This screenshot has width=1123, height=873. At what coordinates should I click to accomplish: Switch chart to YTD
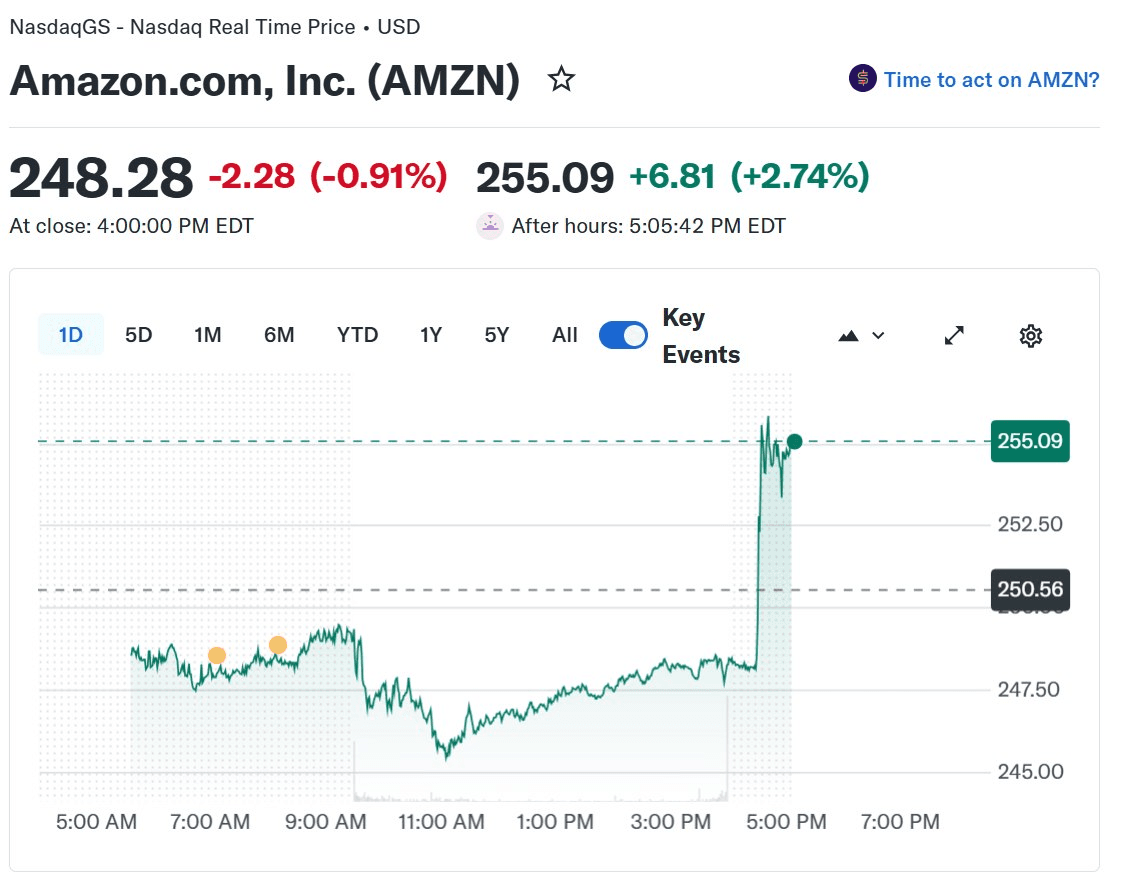pyautogui.click(x=357, y=335)
